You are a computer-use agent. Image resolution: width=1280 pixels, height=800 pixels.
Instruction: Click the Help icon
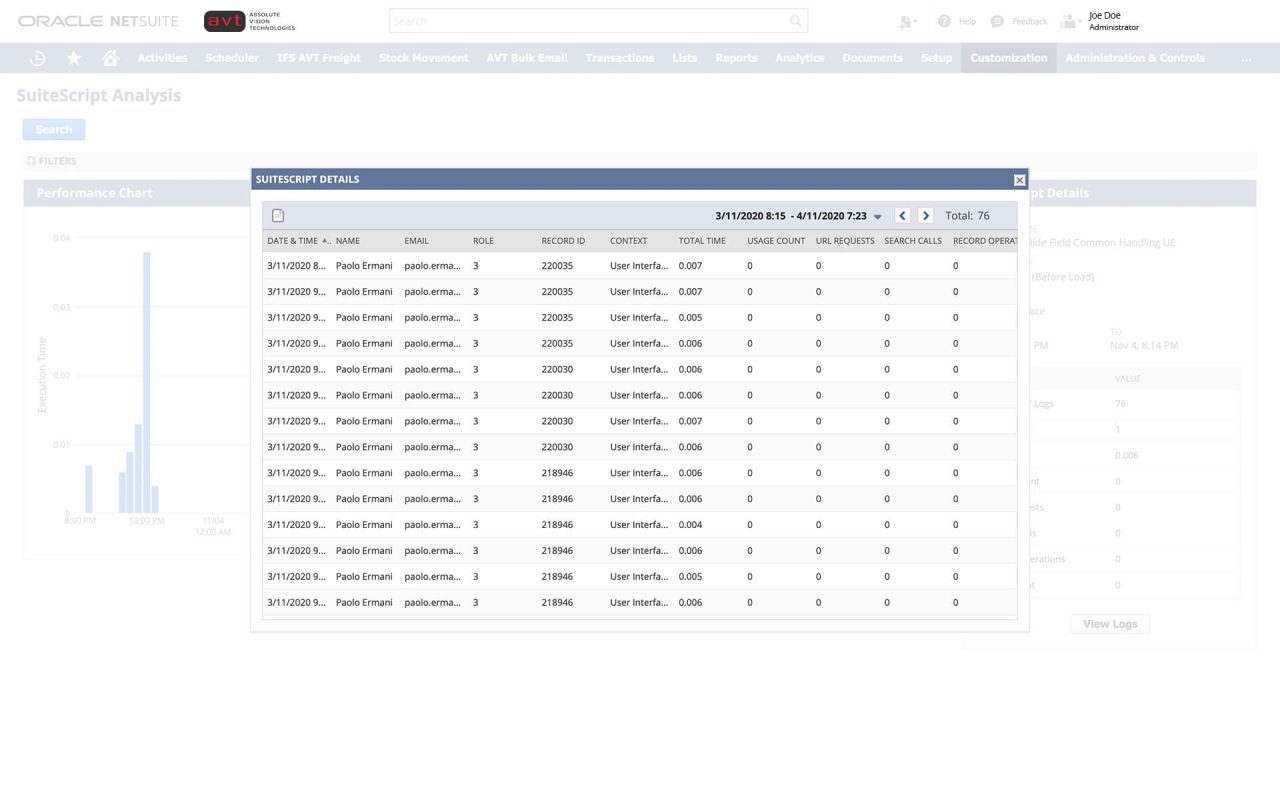(942, 20)
